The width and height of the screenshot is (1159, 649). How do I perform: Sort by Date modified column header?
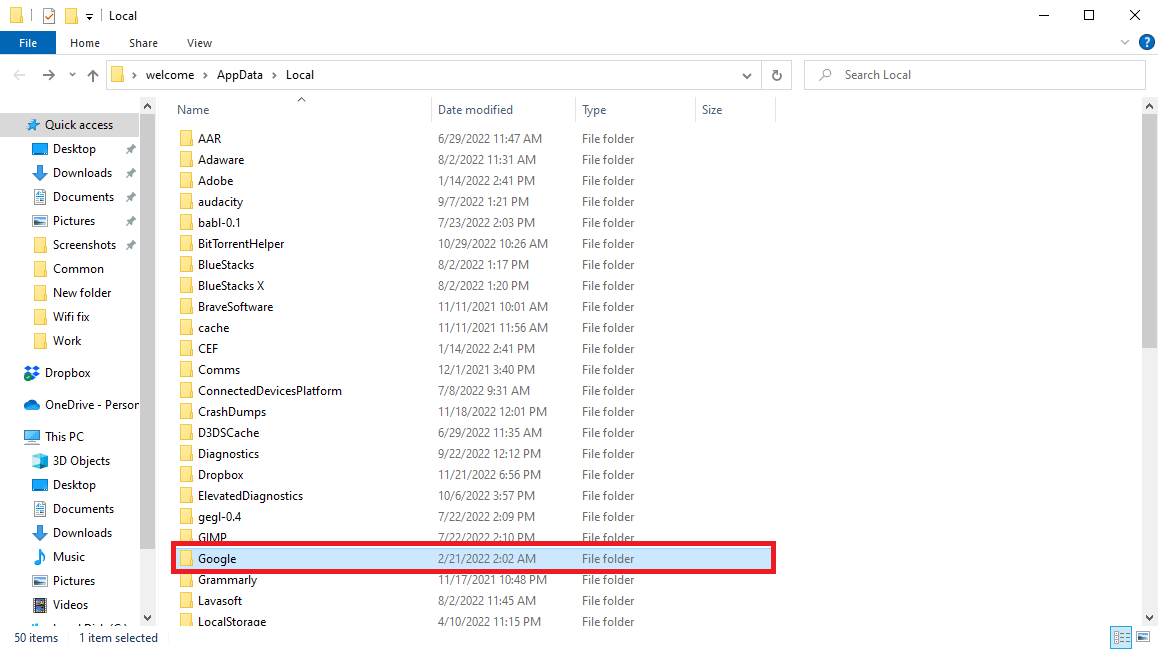point(475,110)
